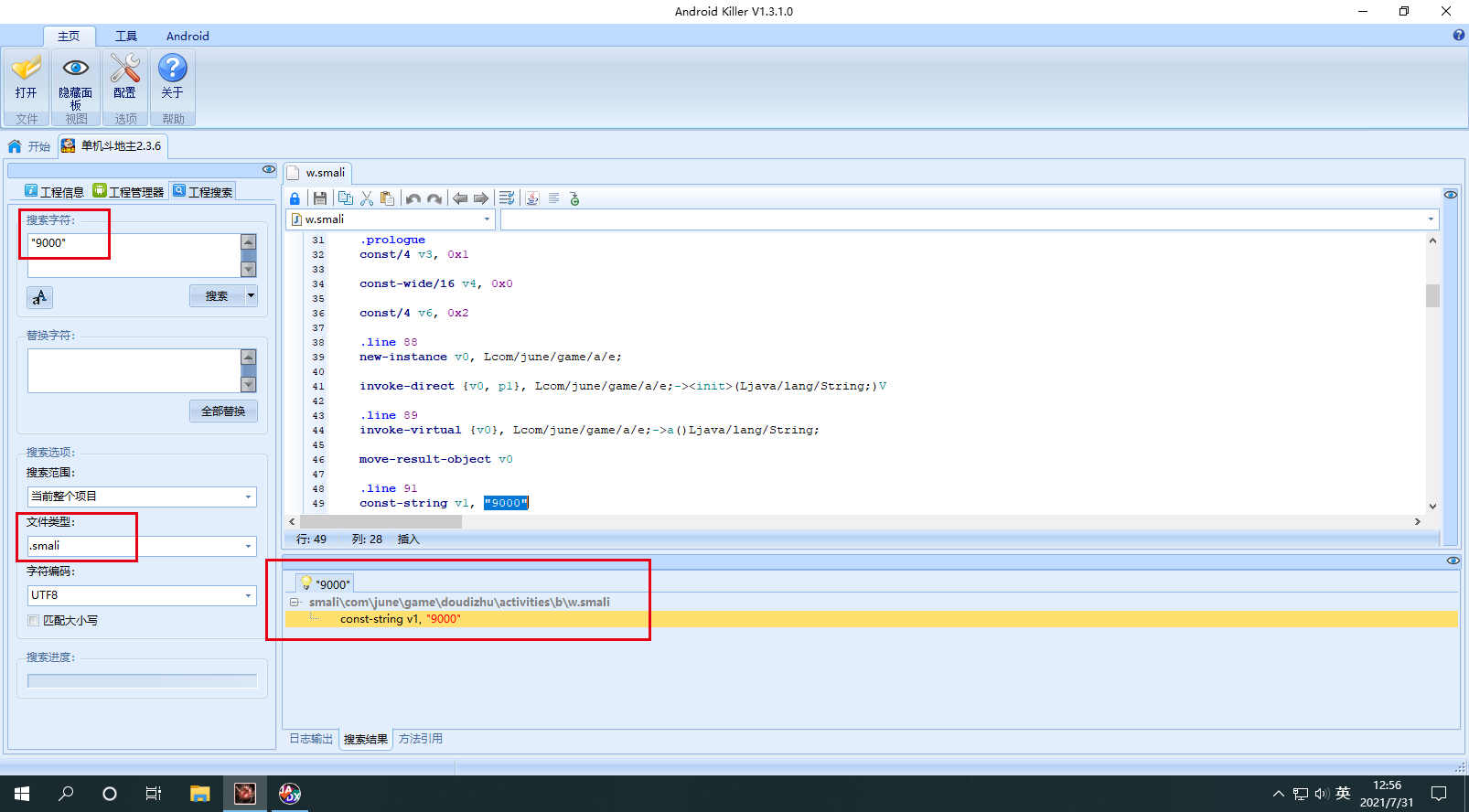1469x812 pixels.
Task: Toggle bottom results panel eye icon
Action: click(x=1453, y=561)
